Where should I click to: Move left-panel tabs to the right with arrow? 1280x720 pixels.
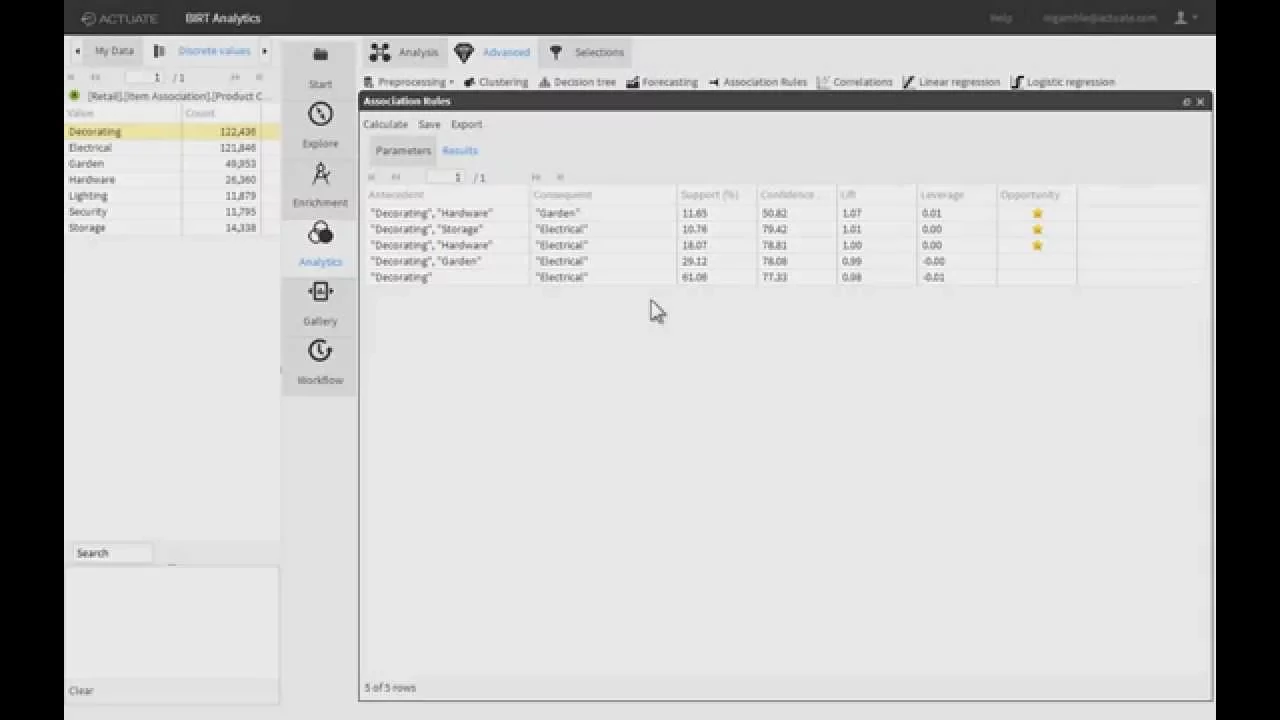click(264, 51)
